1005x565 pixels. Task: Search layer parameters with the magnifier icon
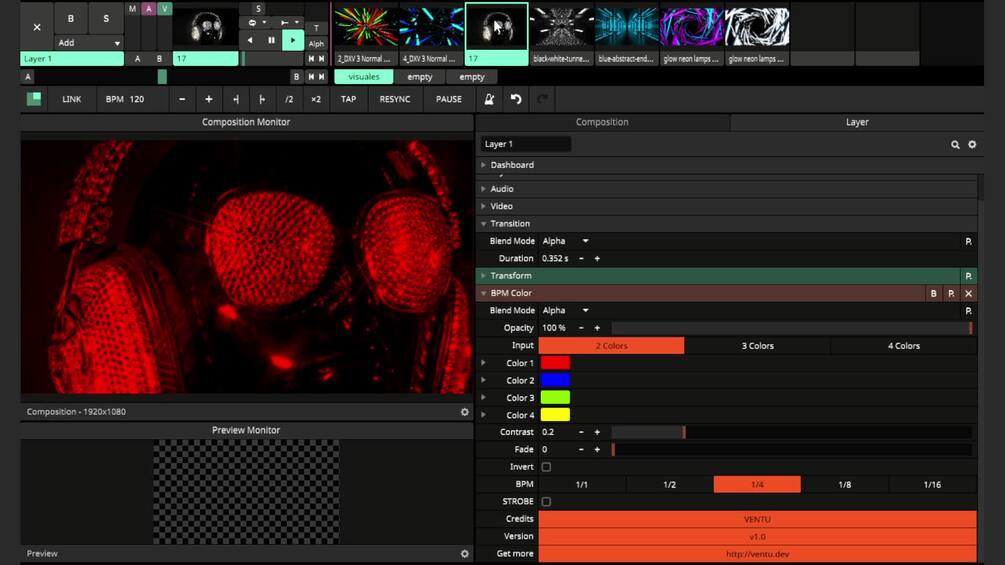coord(955,145)
